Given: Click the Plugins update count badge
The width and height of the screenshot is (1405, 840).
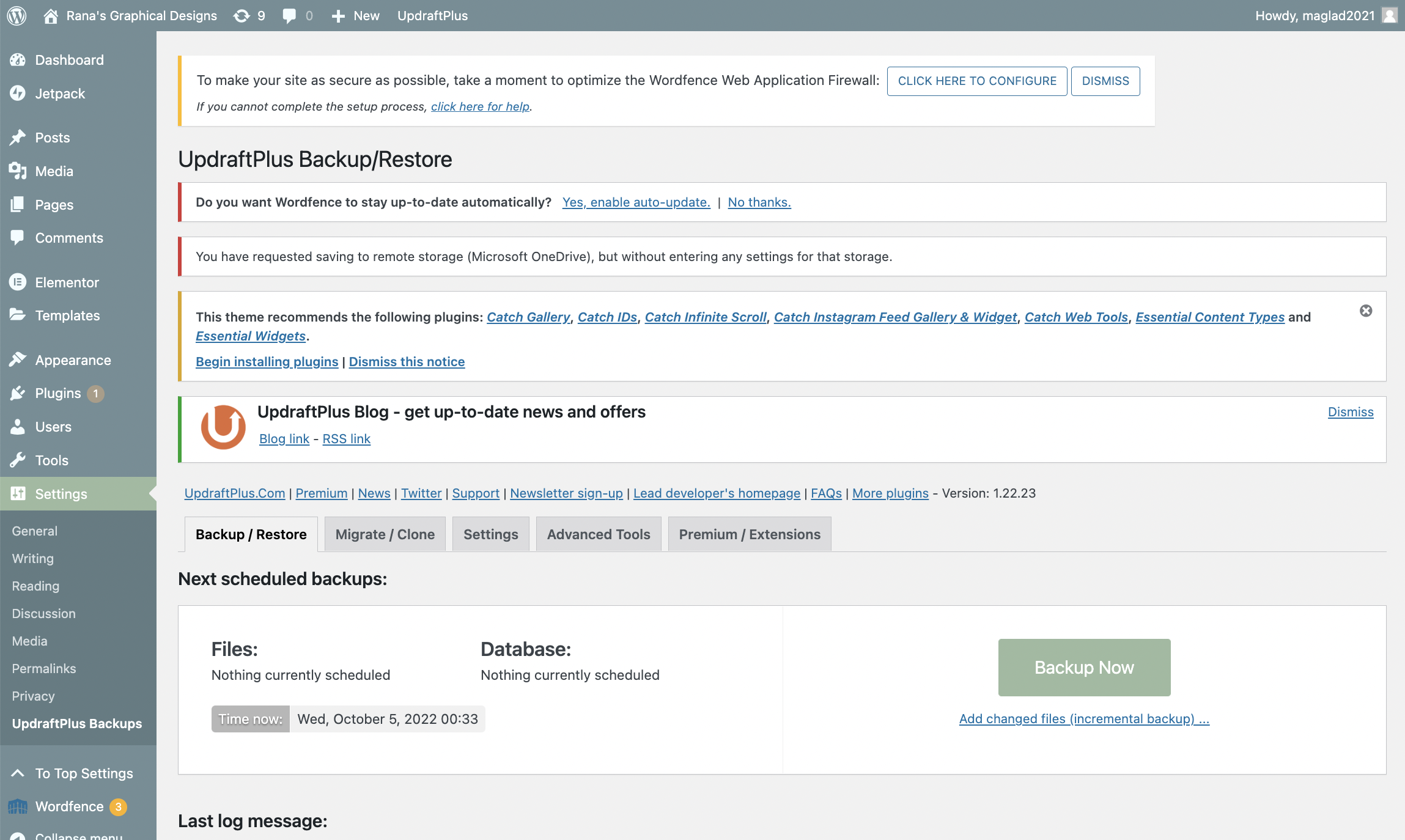Looking at the screenshot, I should coord(95,394).
